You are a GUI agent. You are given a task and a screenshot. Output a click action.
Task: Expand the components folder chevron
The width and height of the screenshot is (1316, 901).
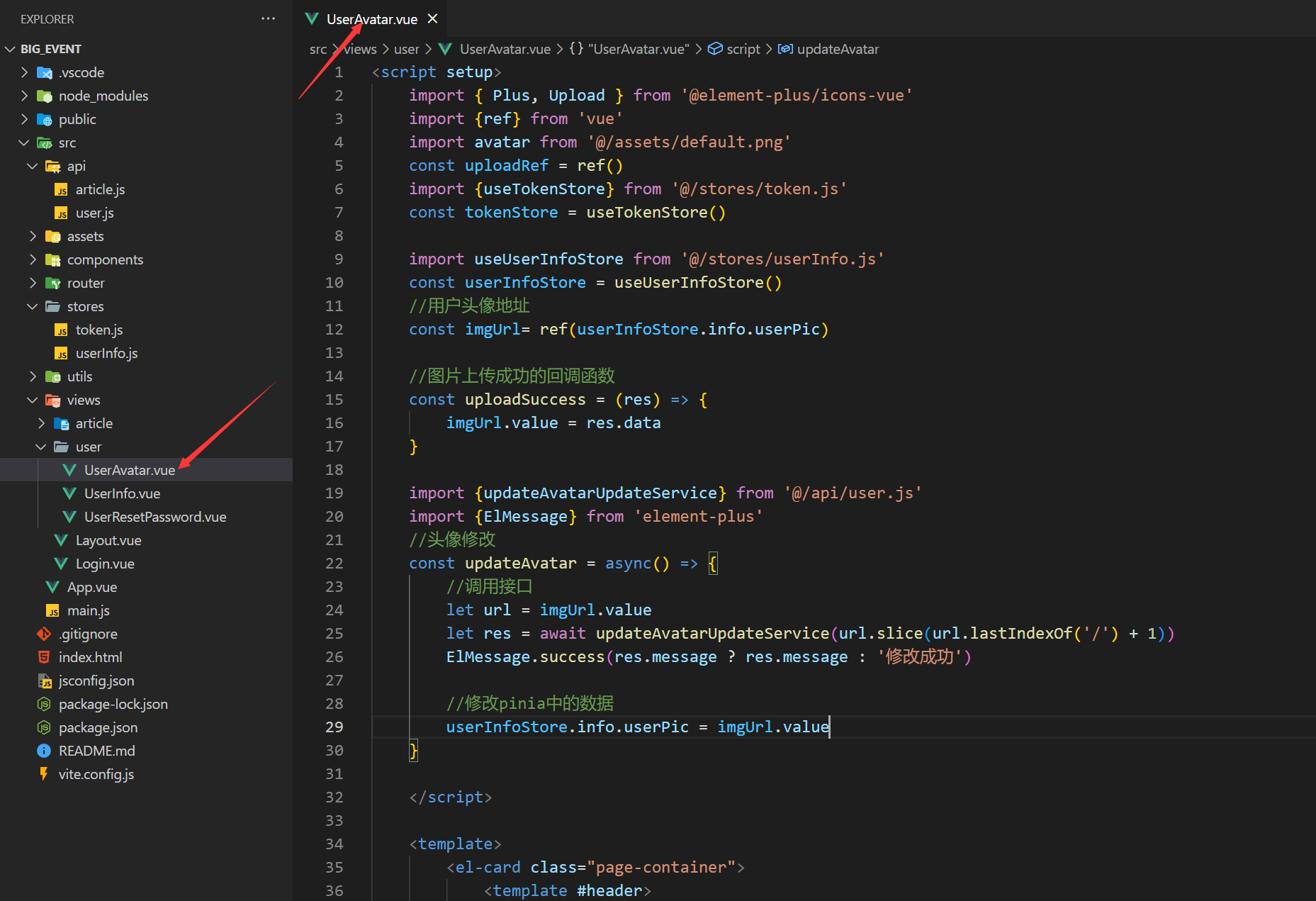coord(33,259)
